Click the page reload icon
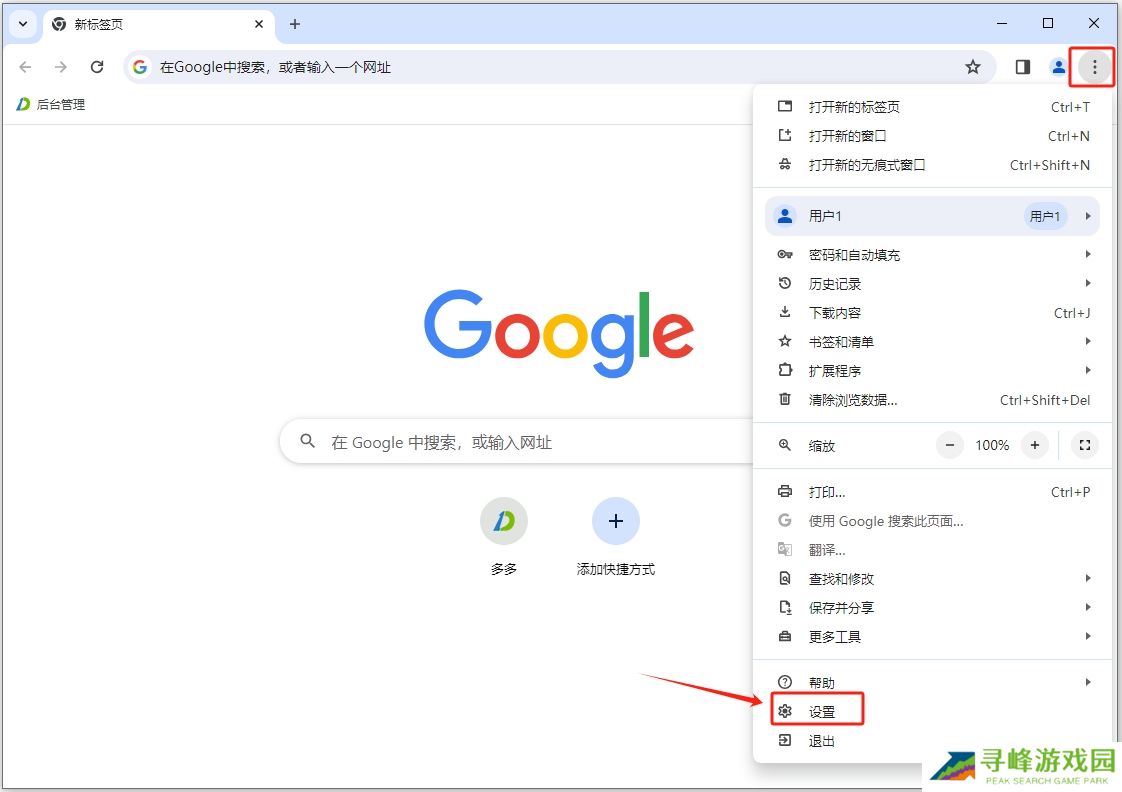The image size is (1122, 792). tap(97, 67)
